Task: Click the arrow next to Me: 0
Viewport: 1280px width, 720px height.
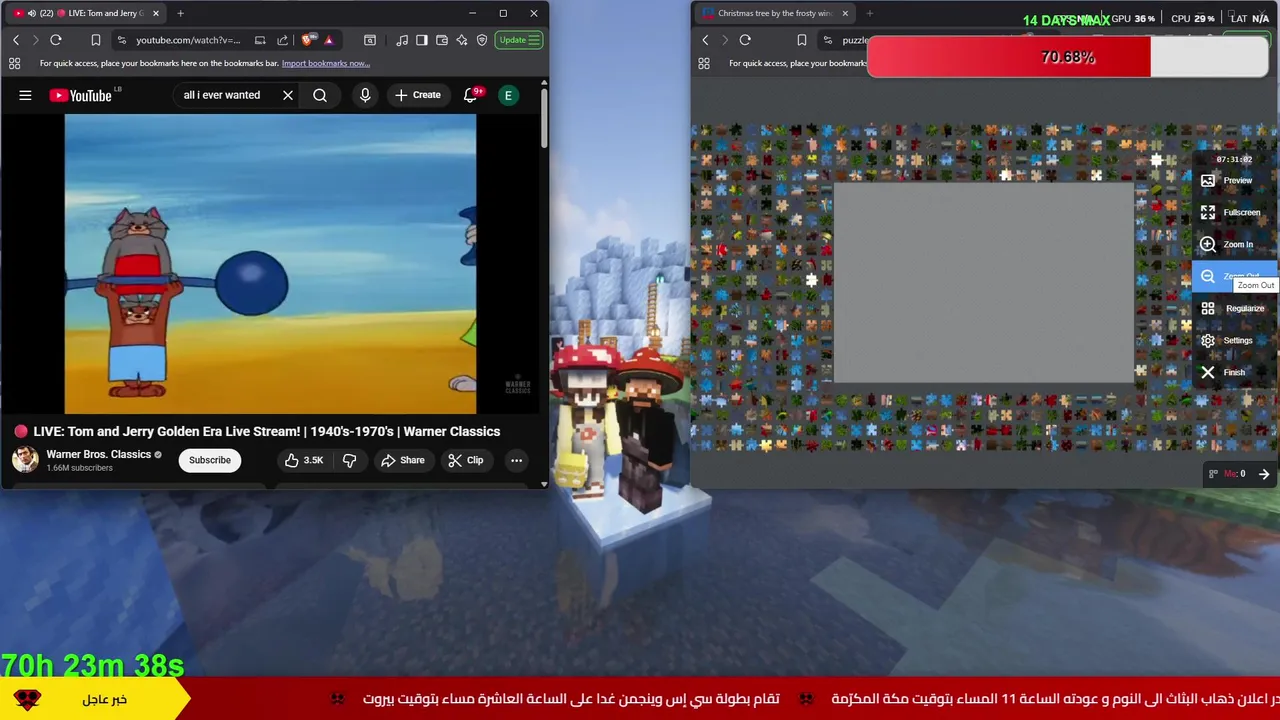Action: coord(1264,474)
